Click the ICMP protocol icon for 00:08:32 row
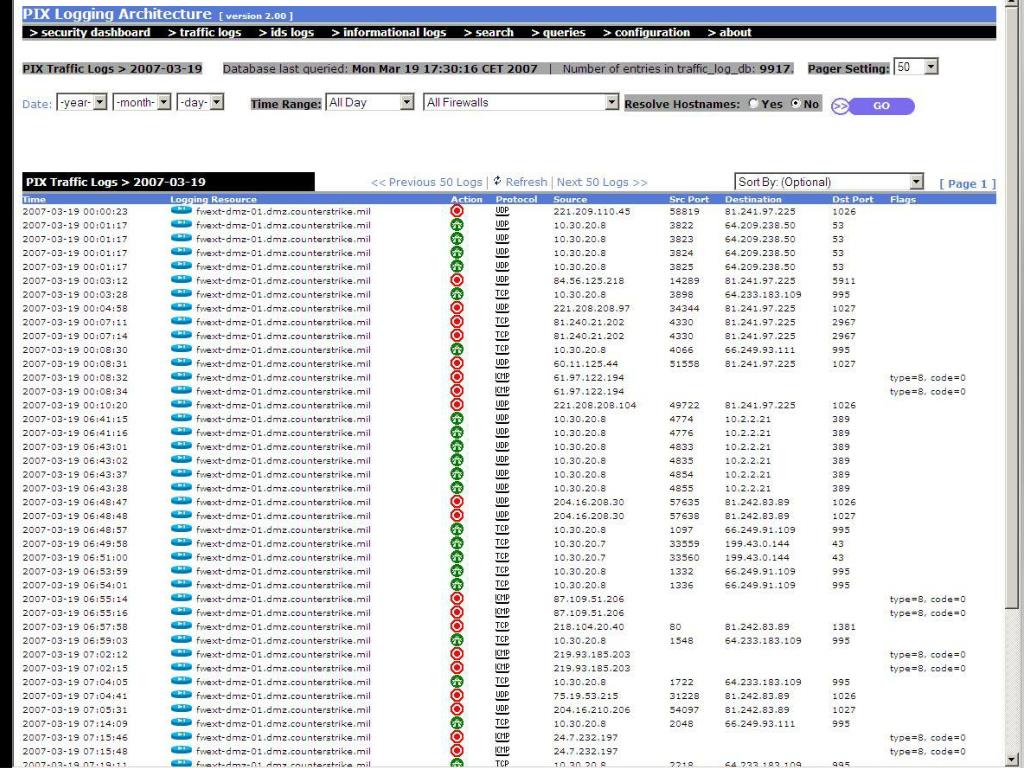Image resolution: width=1024 pixels, height=768 pixels. tap(502, 377)
